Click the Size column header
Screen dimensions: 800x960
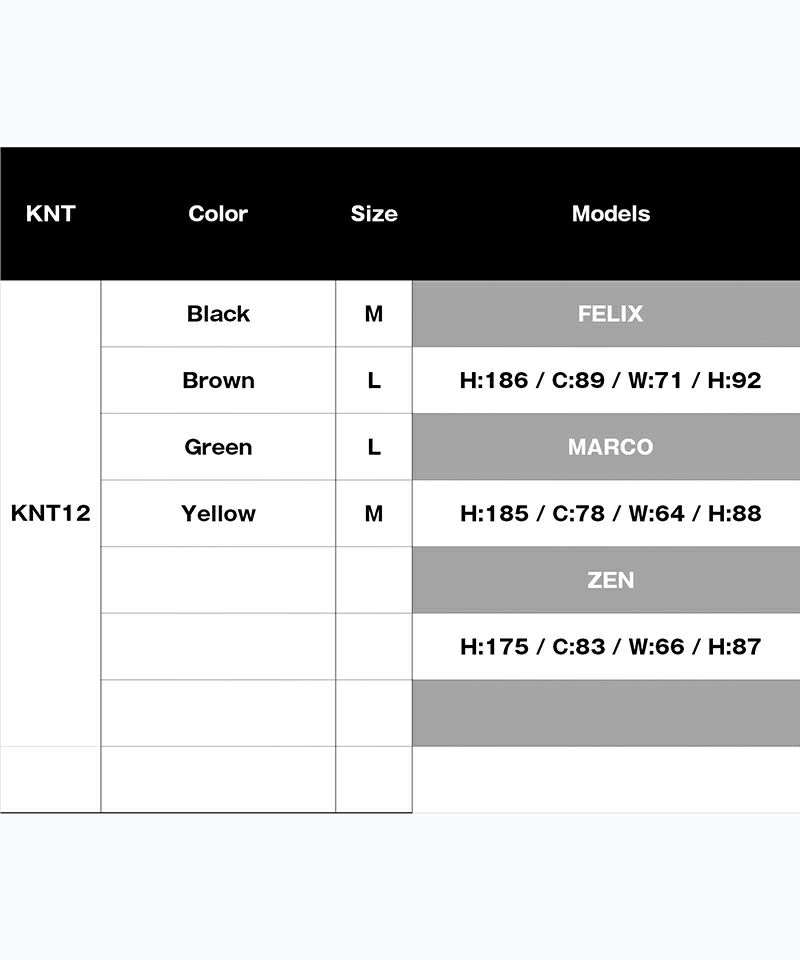[374, 213]
